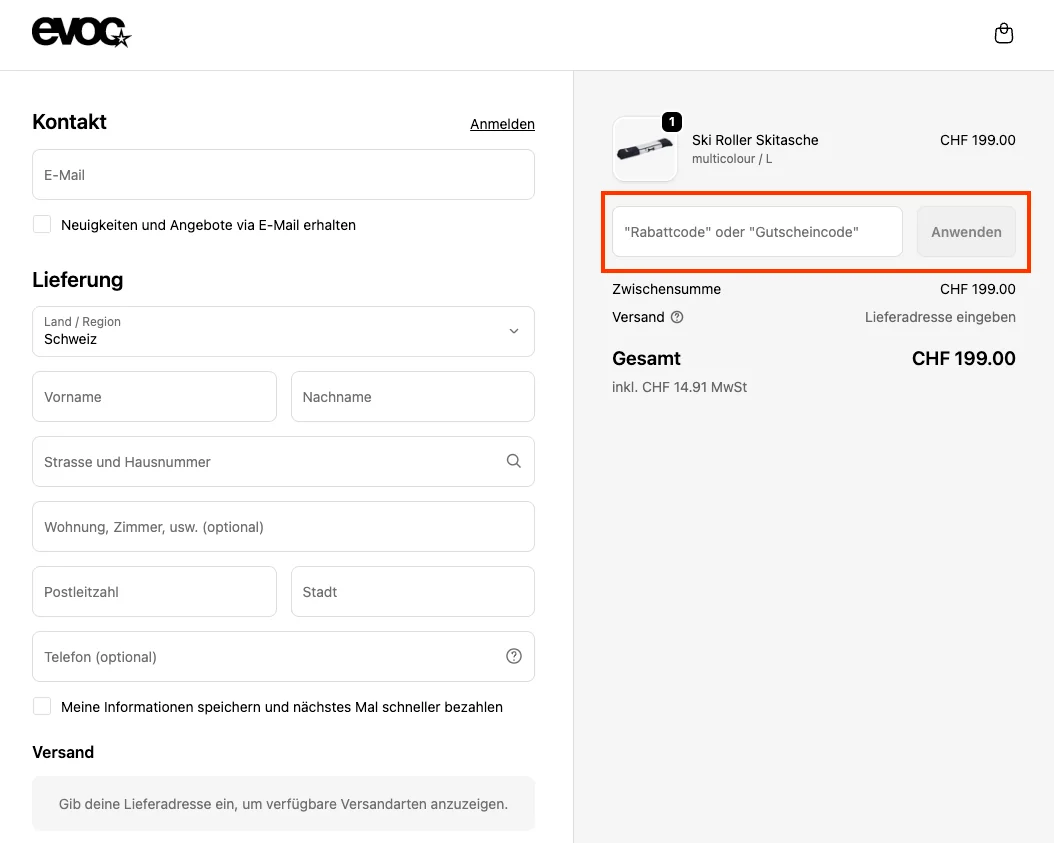The image size is (1054, 843).
Task: Click the Anmelden link
Action: pos(502,124)
